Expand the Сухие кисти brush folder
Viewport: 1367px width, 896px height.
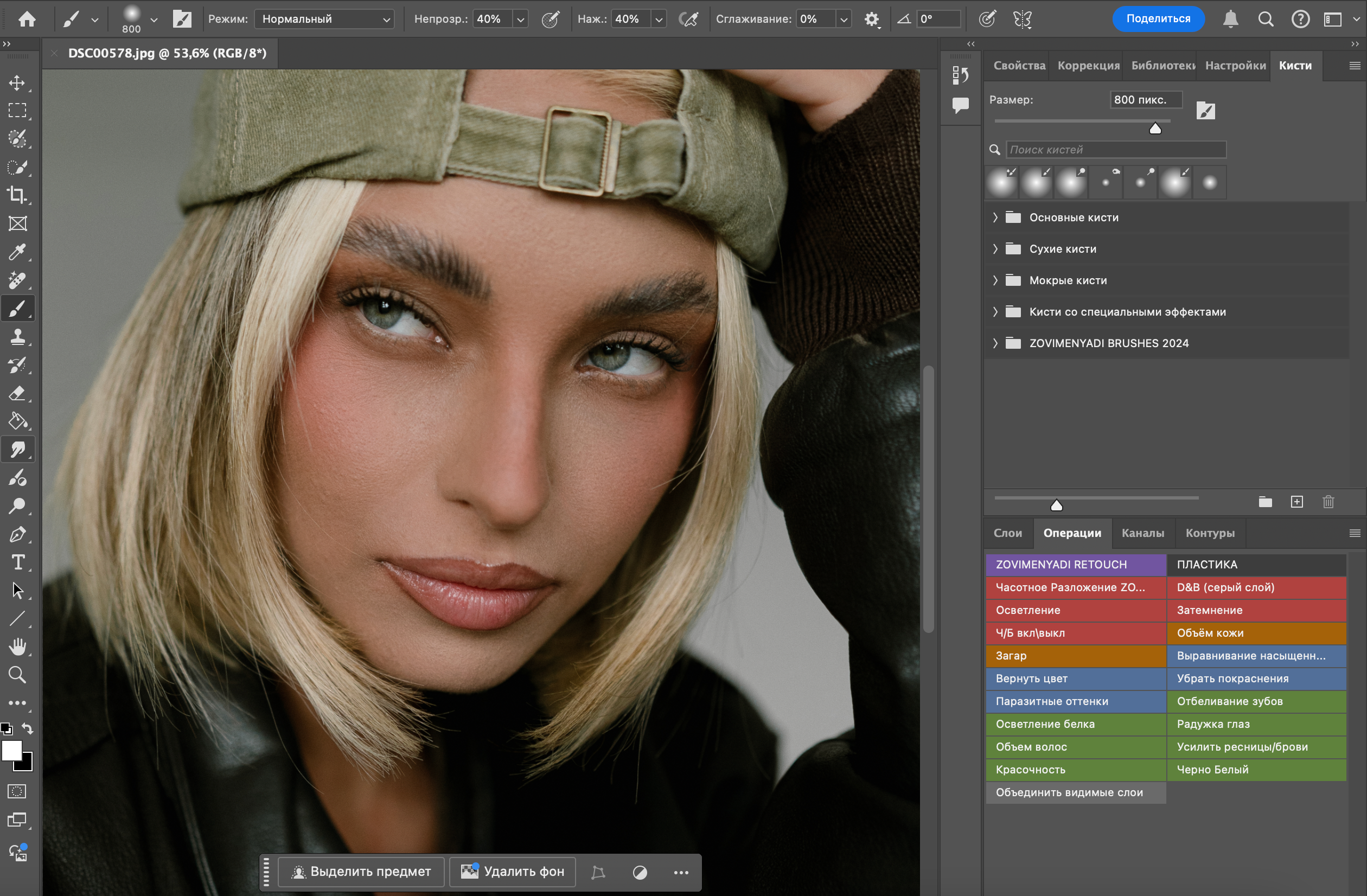[x=995, y=249]
